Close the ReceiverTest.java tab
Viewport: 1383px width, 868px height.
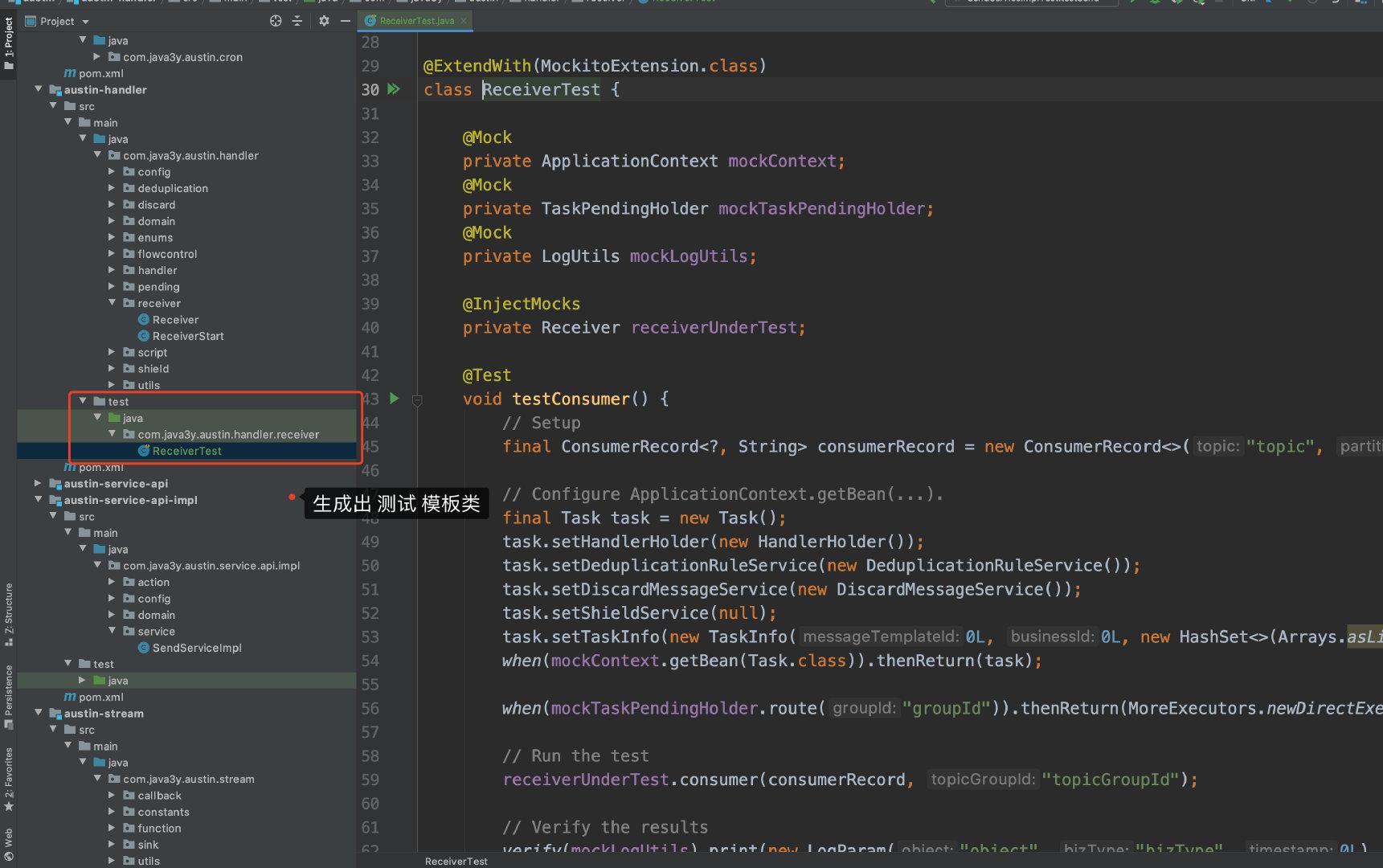pos(464,21)
